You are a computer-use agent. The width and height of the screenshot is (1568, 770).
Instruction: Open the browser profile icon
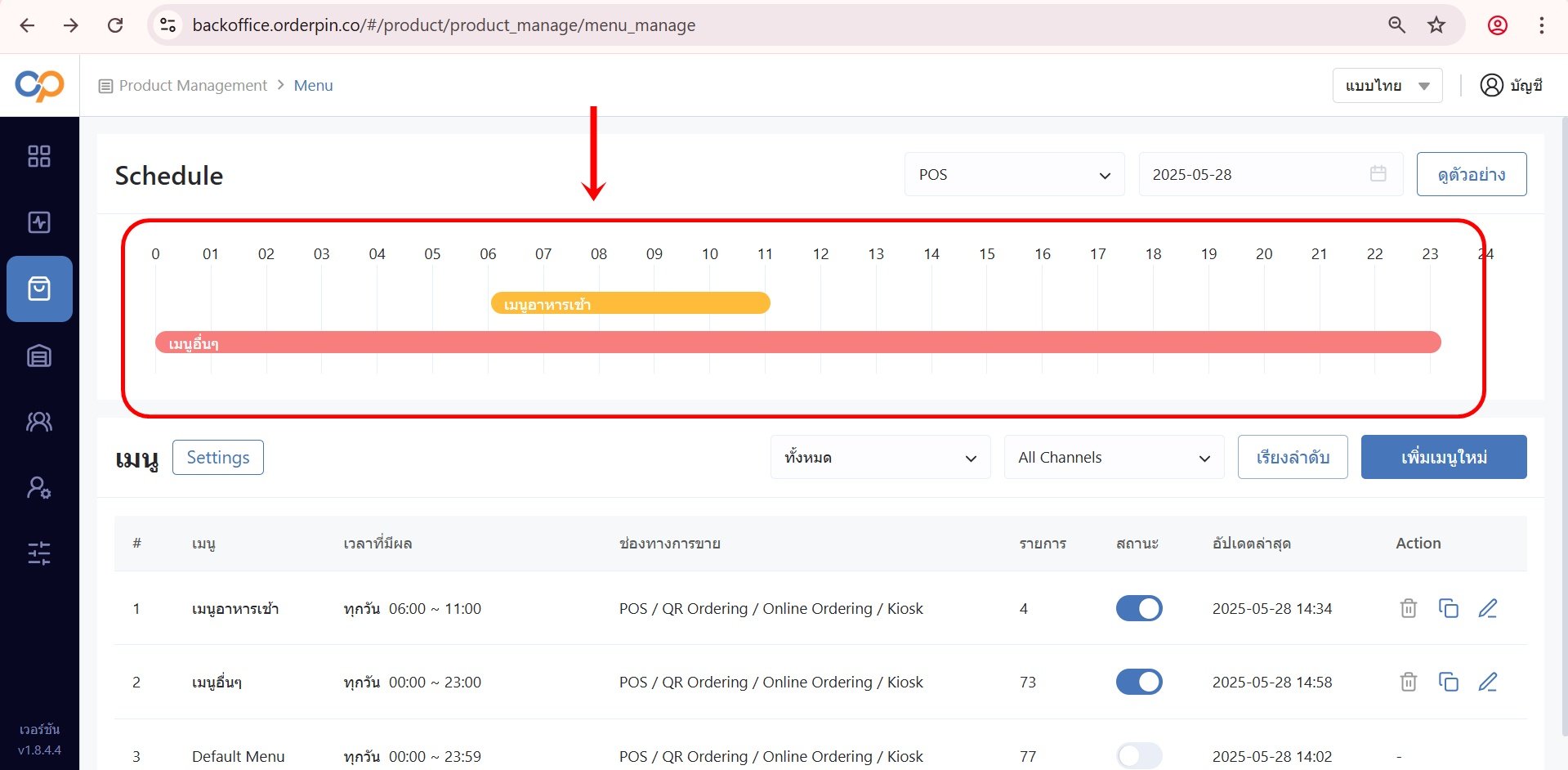1497,25
